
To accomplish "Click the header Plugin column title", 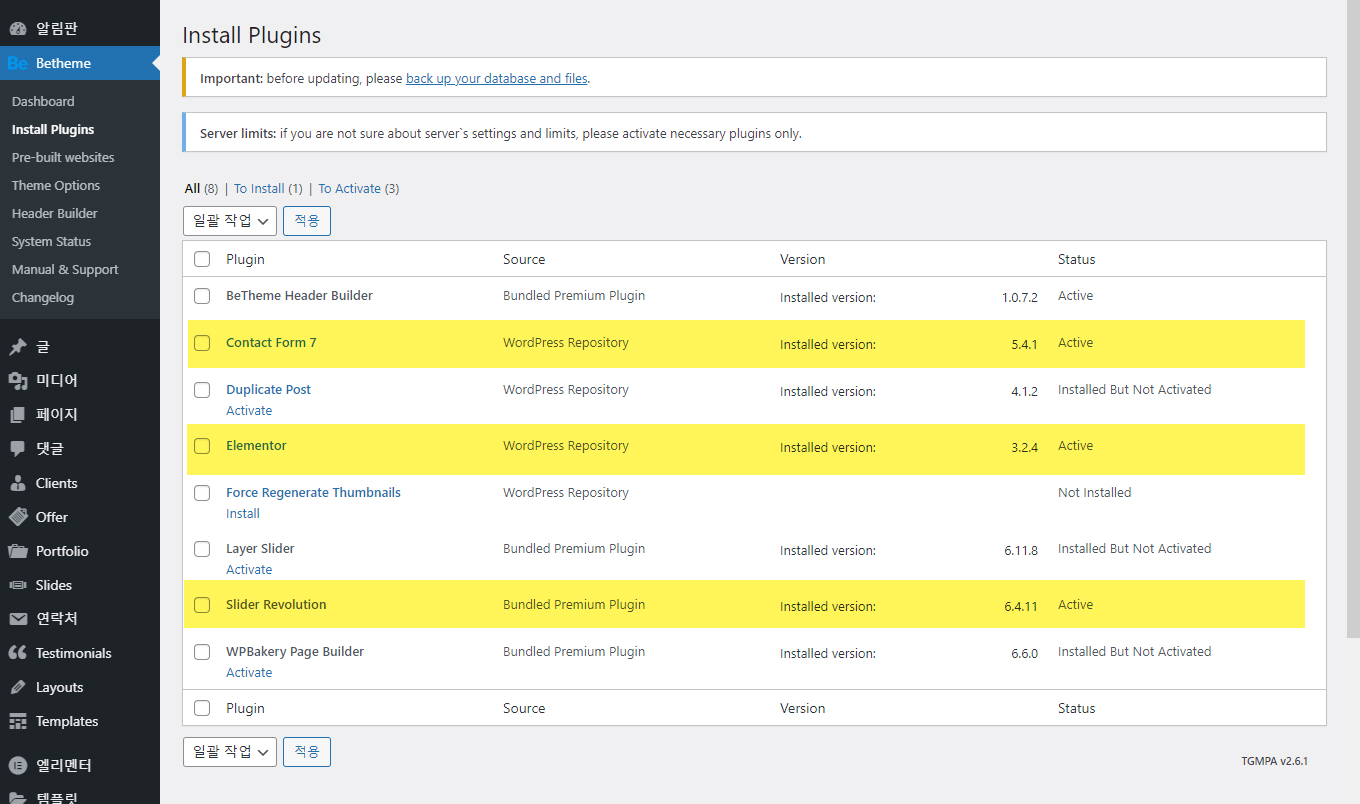I will (x=245, y=259).
